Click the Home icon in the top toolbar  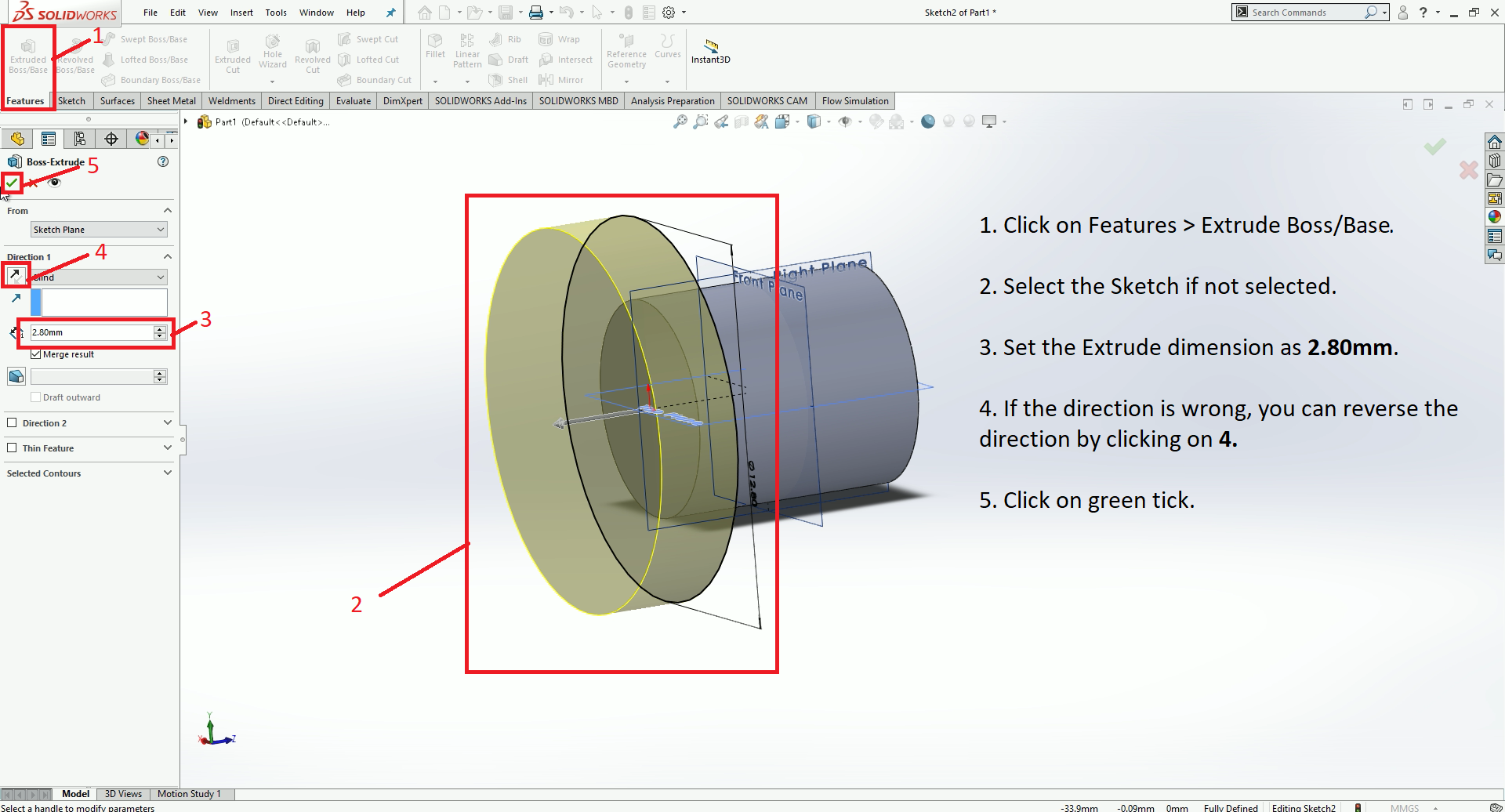tap(424, 13)
